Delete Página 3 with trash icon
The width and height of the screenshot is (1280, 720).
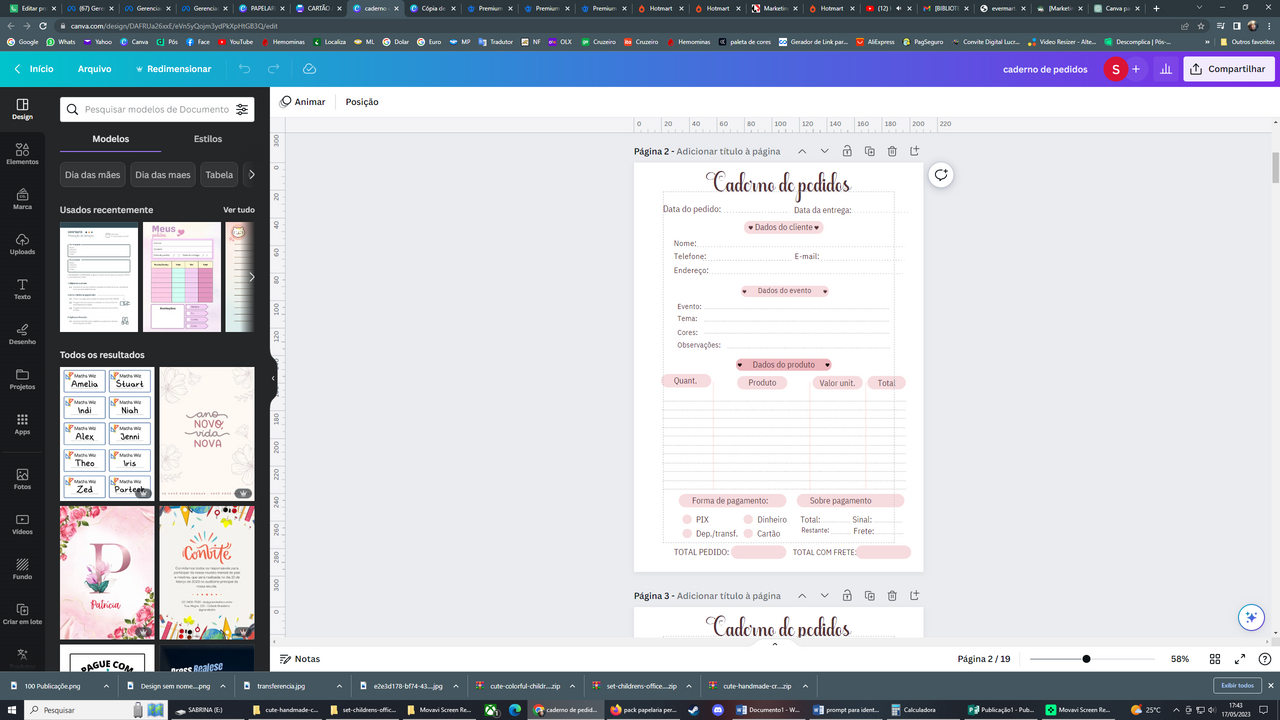[892, 596]
